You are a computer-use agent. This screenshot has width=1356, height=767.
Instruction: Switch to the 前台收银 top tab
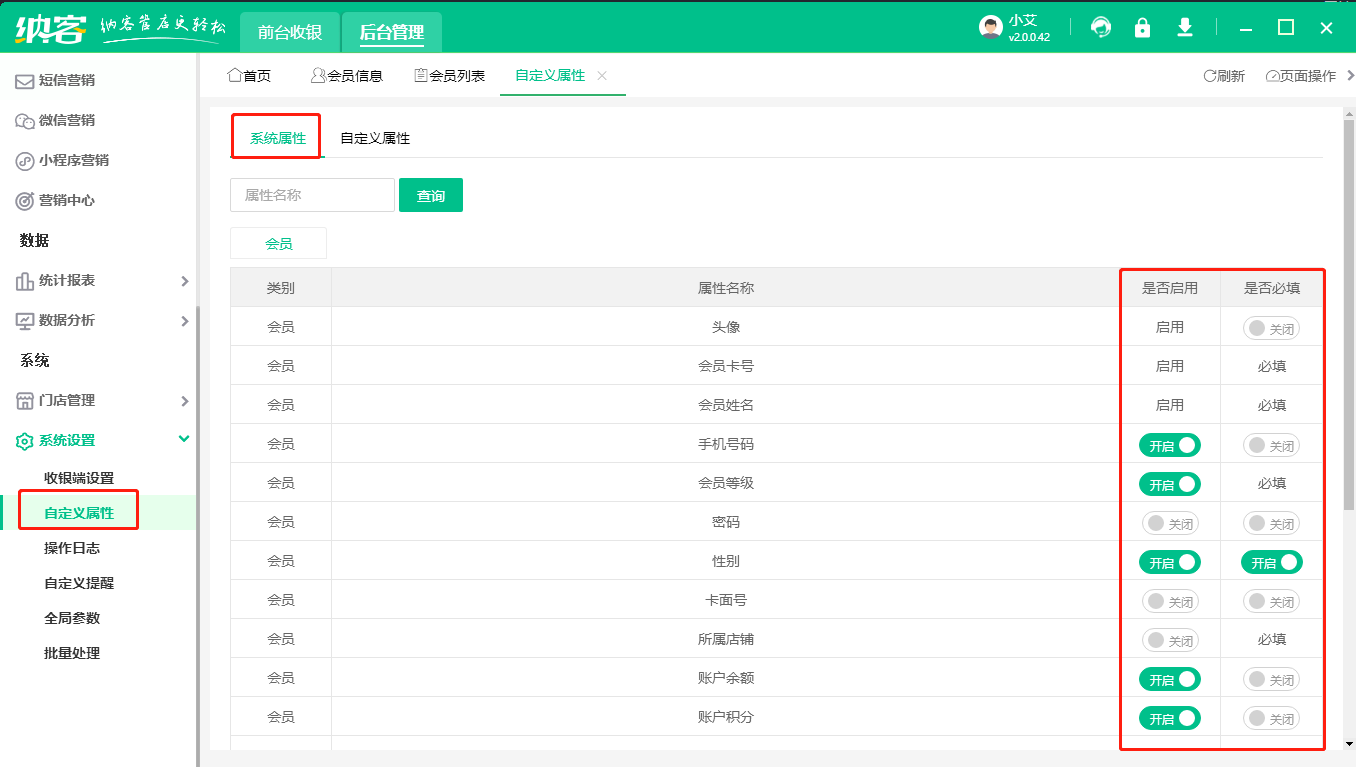coord(290,32)
